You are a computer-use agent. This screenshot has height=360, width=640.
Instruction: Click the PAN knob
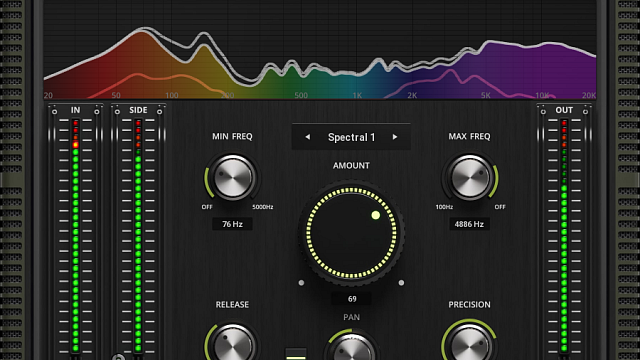352,347
